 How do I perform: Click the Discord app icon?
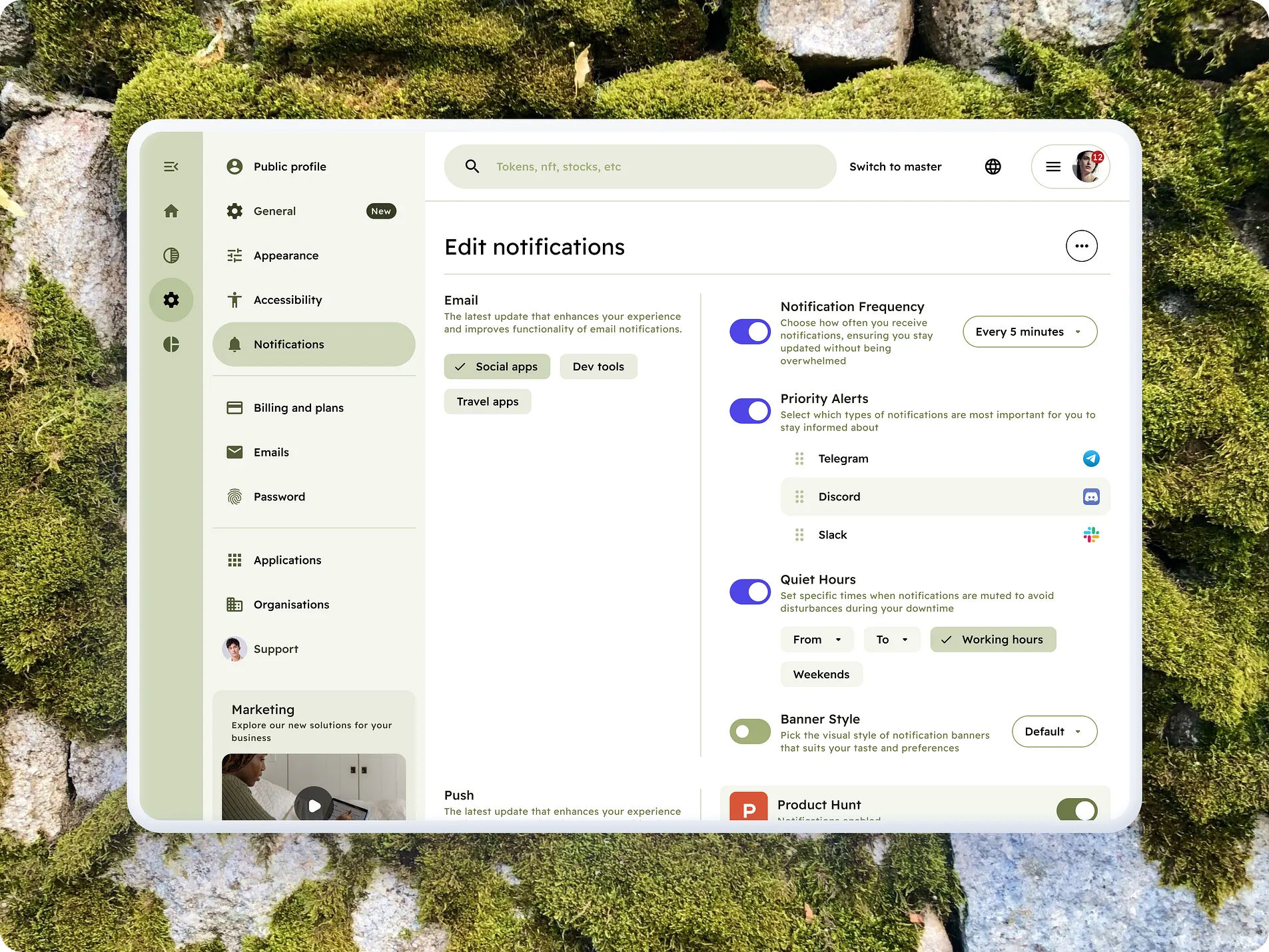pyautogui.click(x=1091, y=496)
